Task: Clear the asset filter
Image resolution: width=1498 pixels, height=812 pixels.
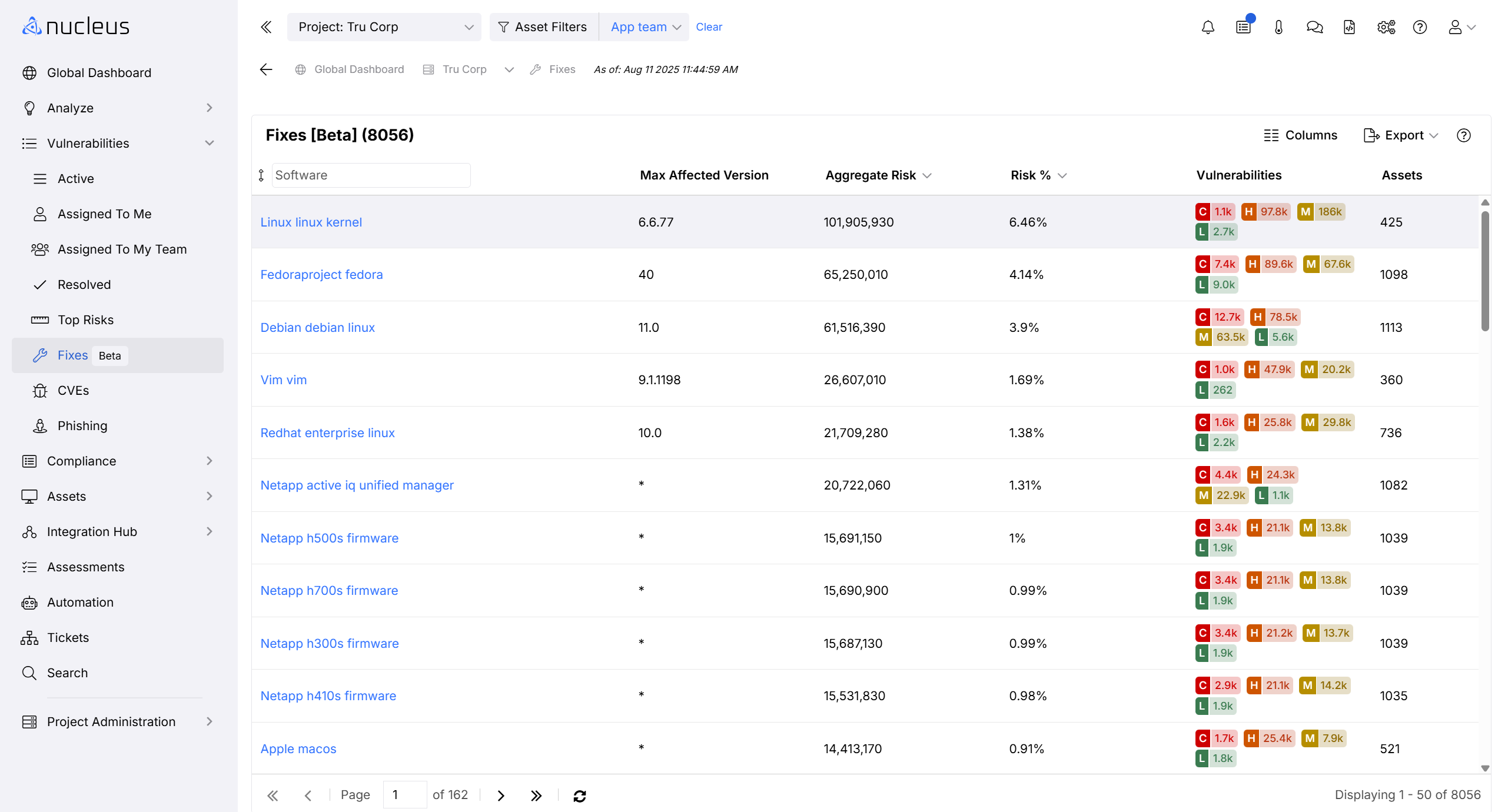Action: pos(709,27)
